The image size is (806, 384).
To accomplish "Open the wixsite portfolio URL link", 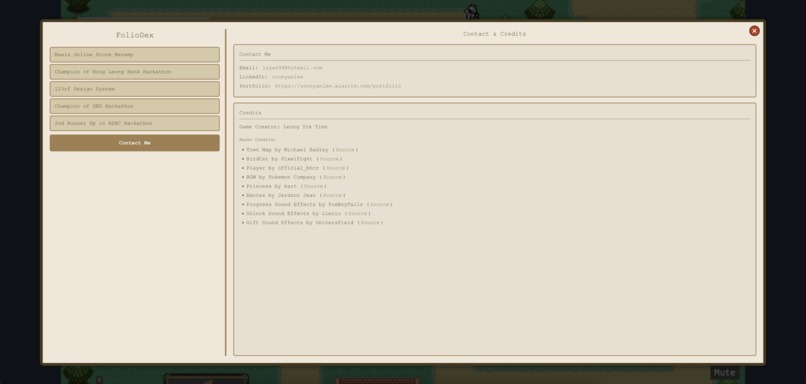I will coord(338,86).
